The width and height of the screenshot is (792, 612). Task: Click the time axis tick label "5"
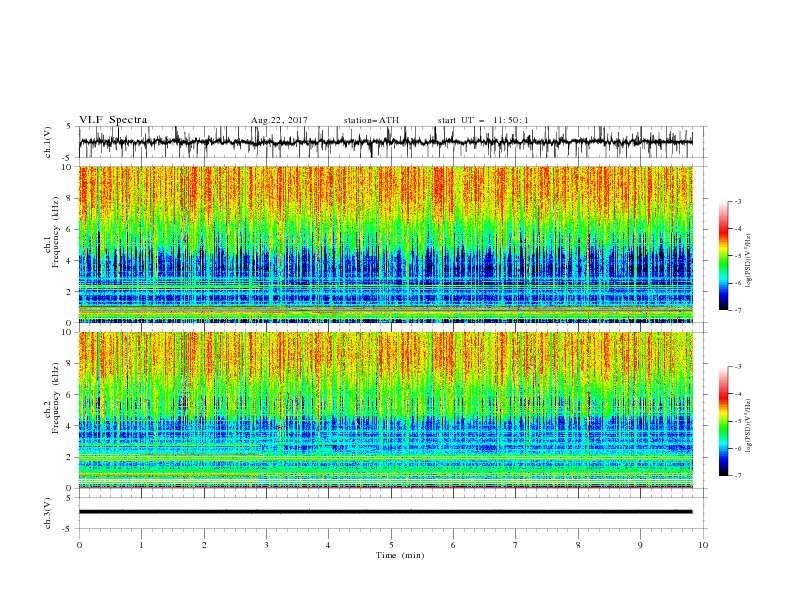(391, 545)
